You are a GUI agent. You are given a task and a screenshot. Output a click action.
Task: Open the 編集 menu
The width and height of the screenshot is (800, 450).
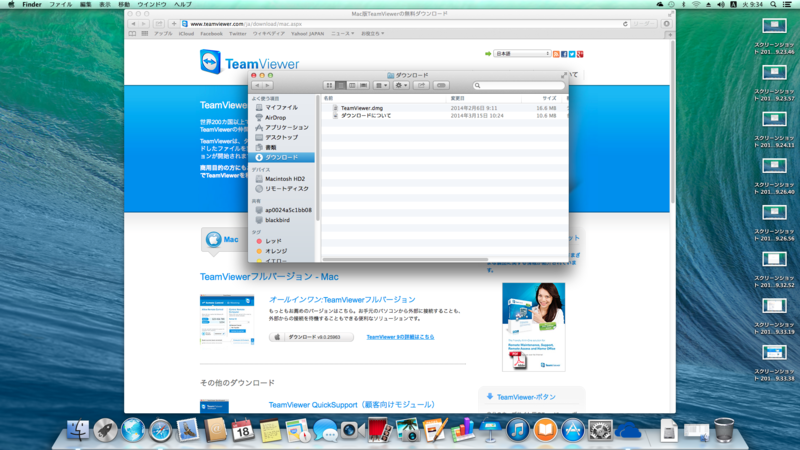tap(86, 4)
